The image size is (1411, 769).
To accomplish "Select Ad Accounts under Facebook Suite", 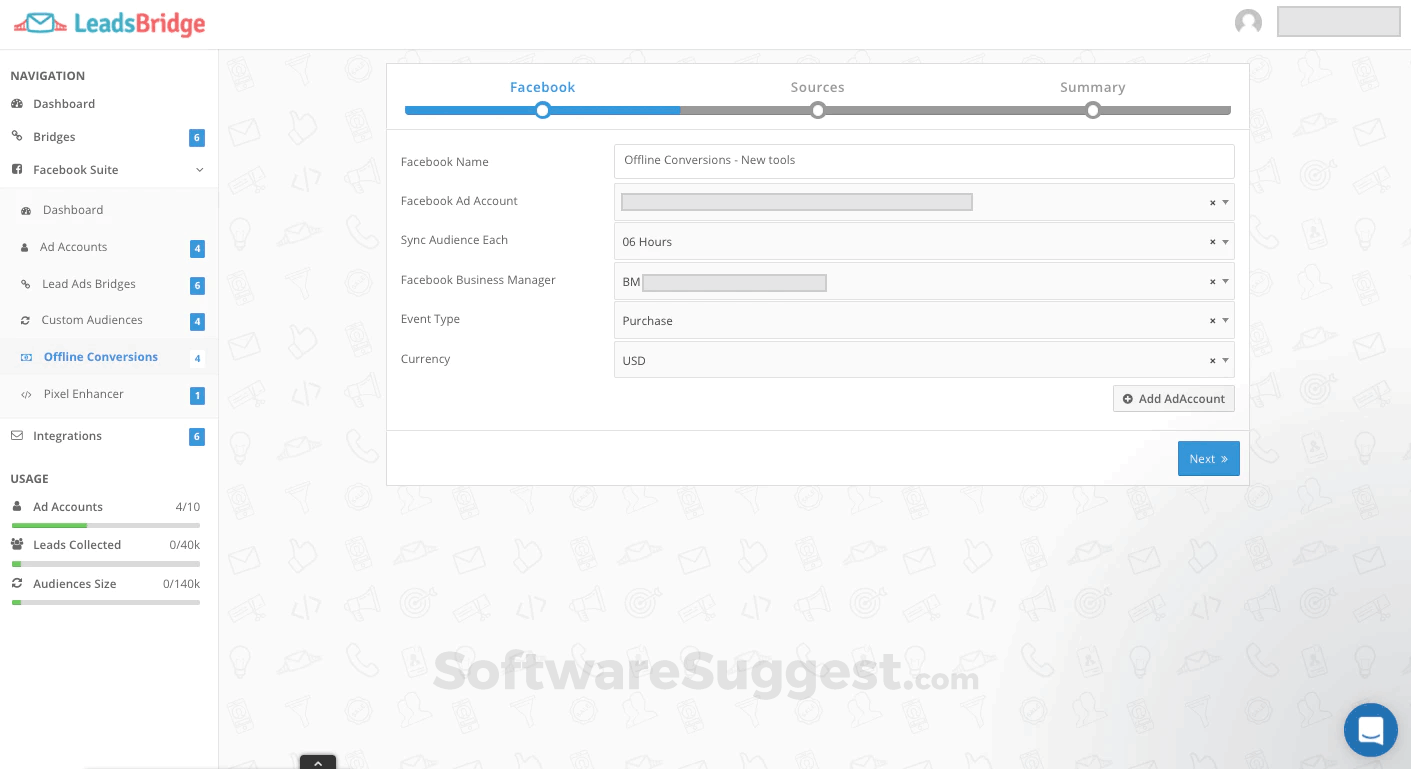I will [73, 247].
